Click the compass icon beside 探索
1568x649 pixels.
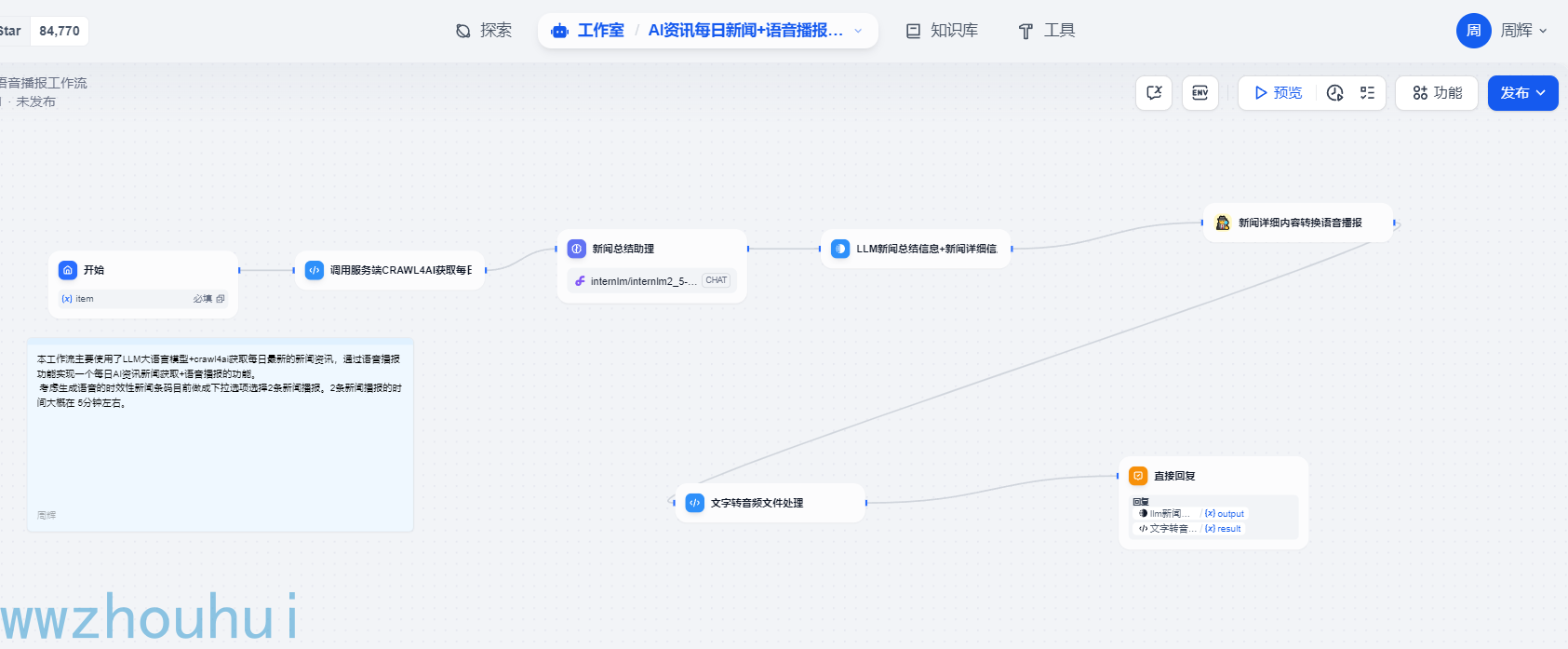463,31
